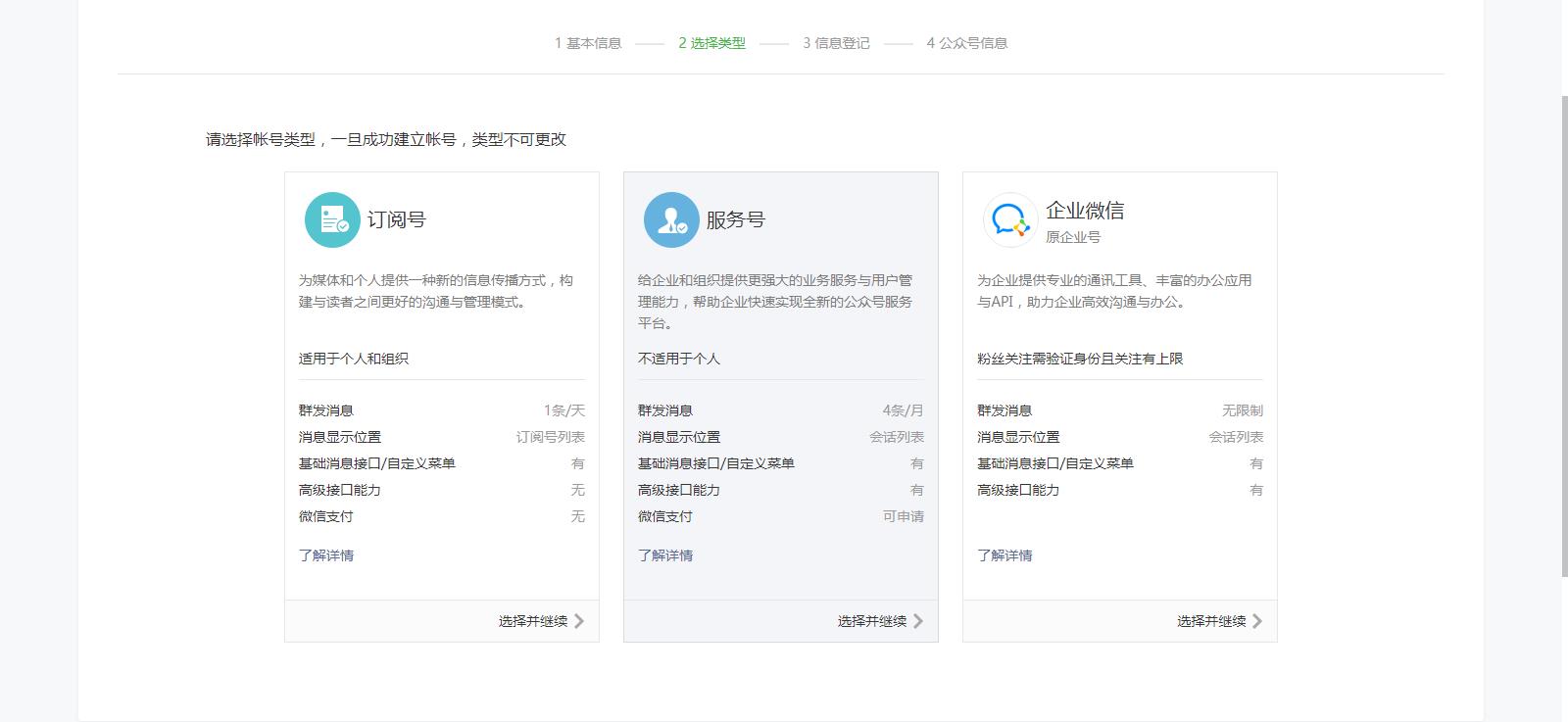Click the 订阅号 description paragraph

click(437, 291)
